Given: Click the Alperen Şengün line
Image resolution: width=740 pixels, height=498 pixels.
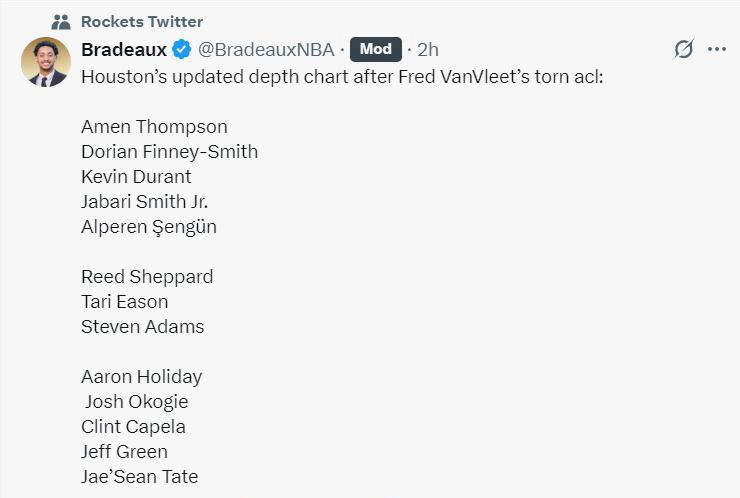Looking at the screenshot, I should [x=148, y=227].
